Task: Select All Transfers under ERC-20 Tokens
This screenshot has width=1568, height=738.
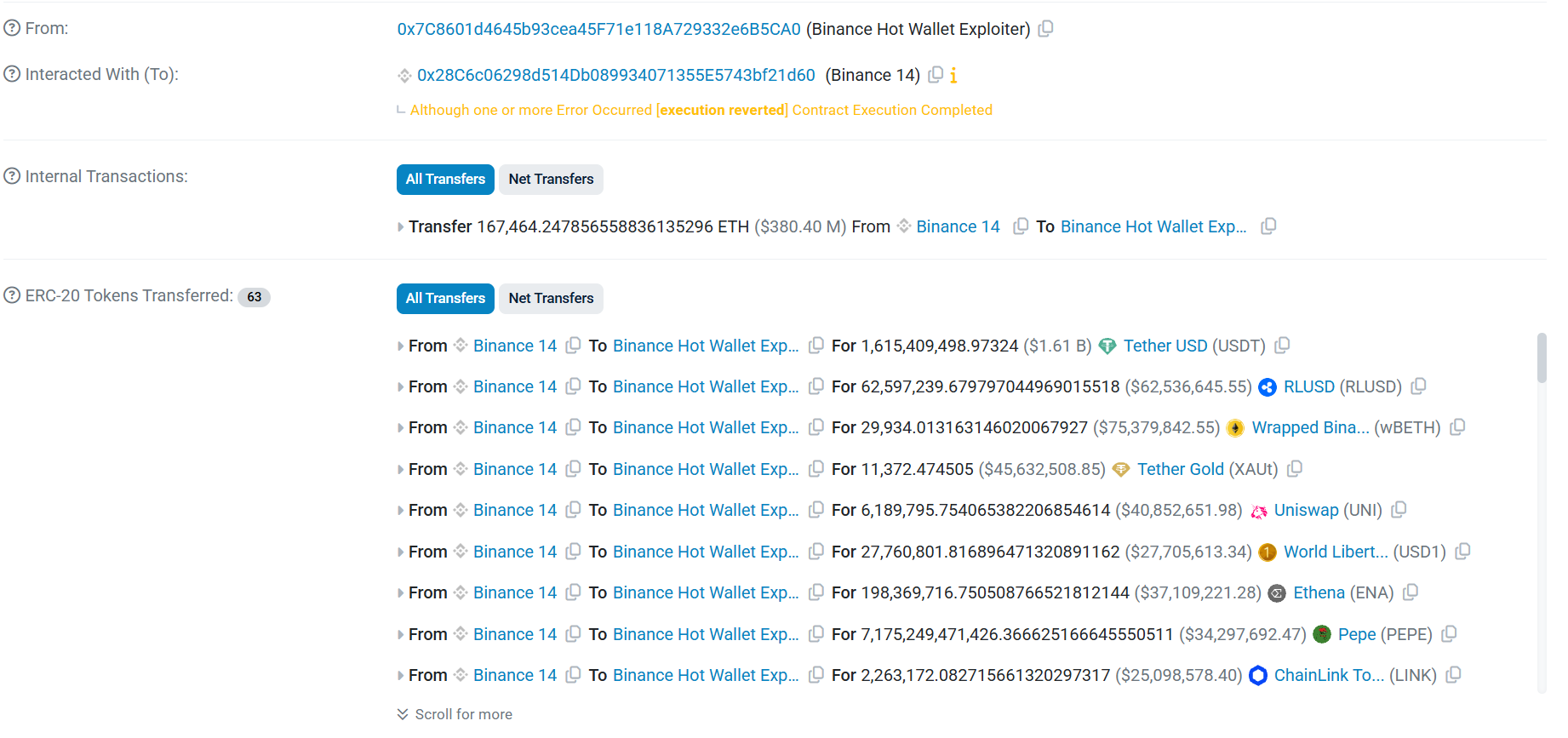Action: (445, 298)
